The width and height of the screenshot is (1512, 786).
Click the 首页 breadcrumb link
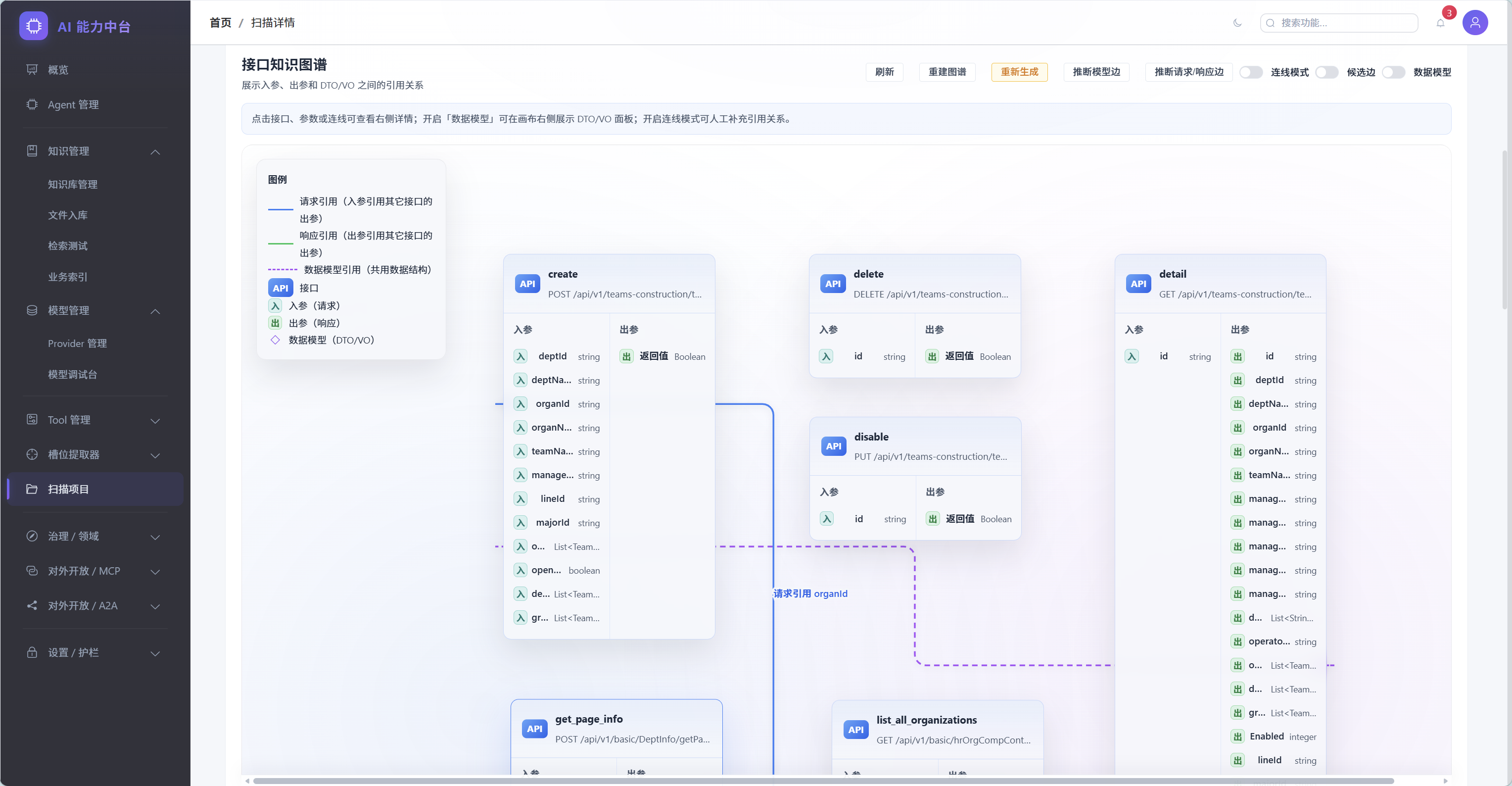pos(220,23)
